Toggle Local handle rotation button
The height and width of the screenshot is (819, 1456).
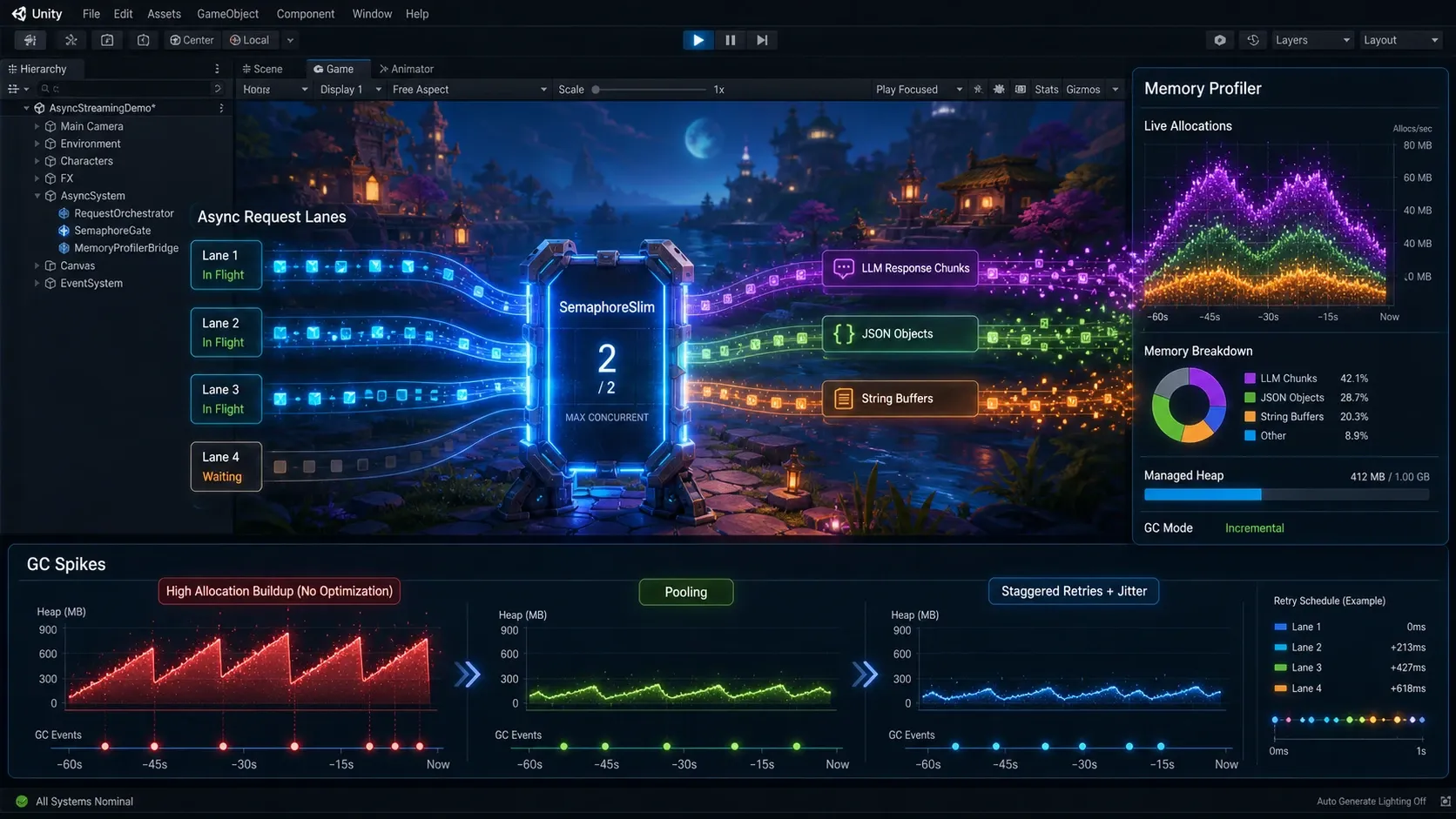pos(250,40)
